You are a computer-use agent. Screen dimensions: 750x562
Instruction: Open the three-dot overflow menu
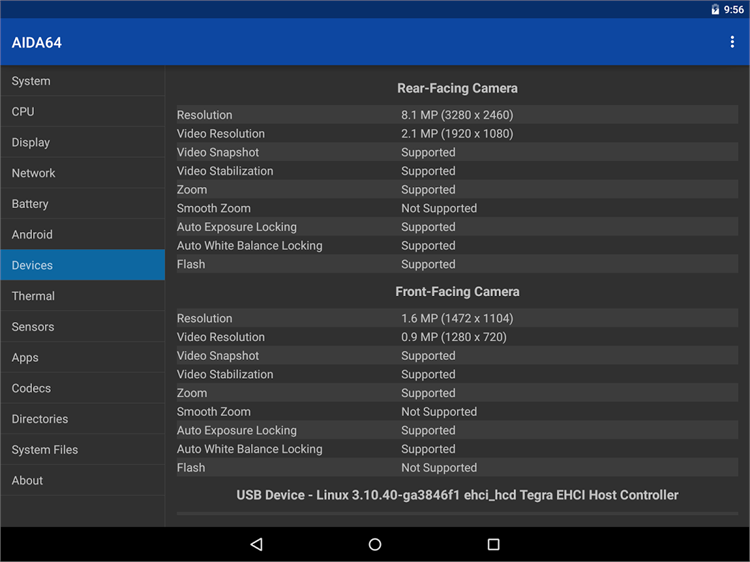(732, 42)
